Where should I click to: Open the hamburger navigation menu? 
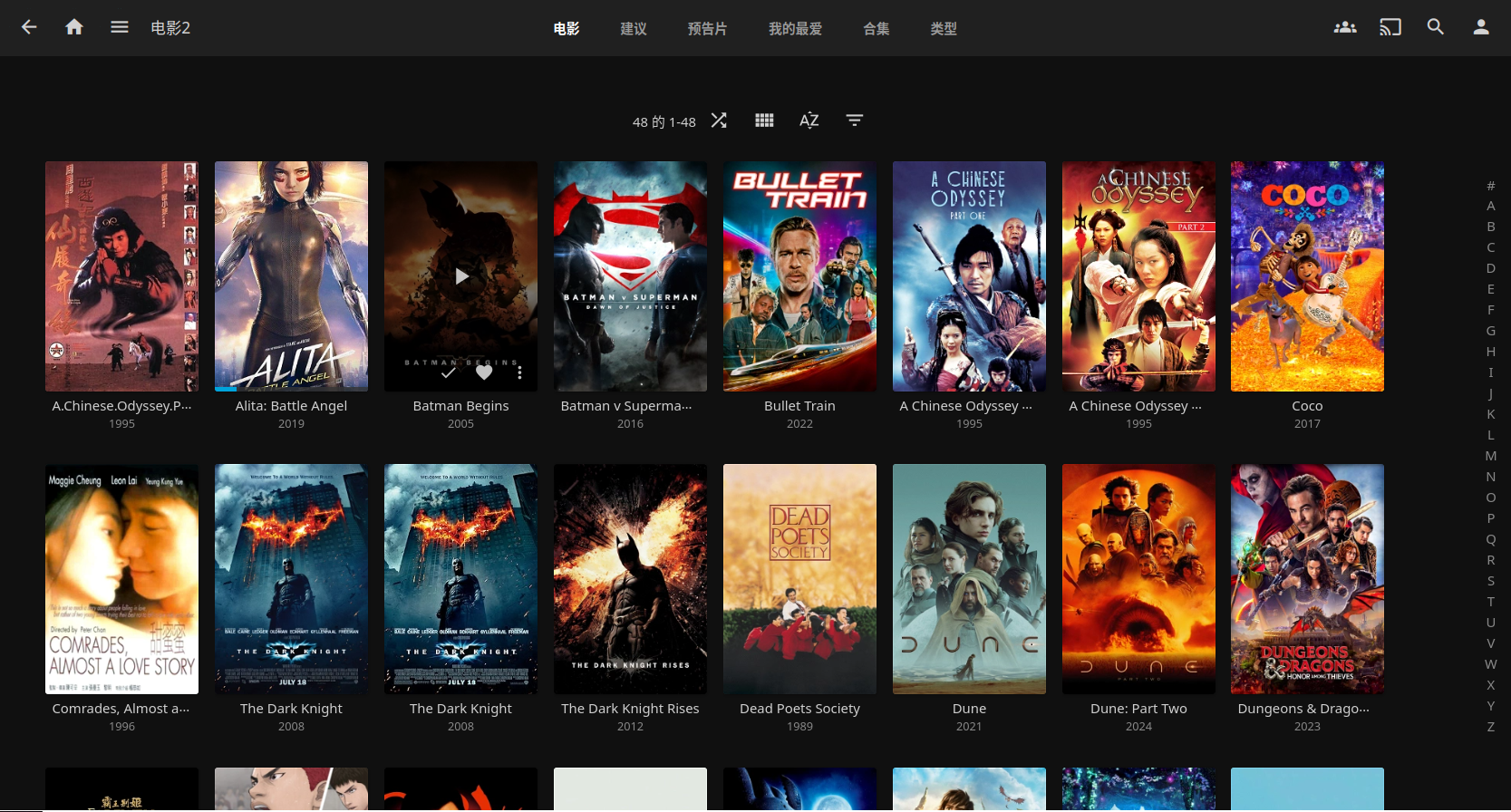pyautogui.click(x=120, y=27)
